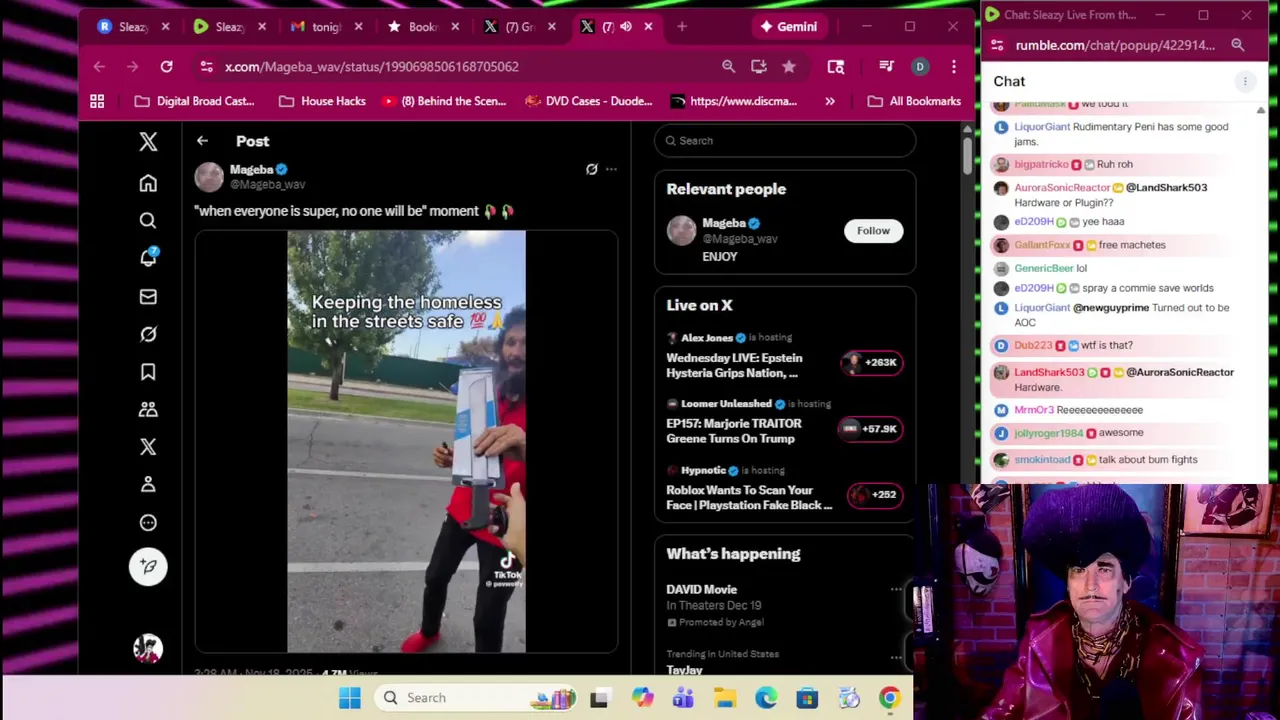Open Mageba profile name on post
The width and height of the screenshot is (1280, 720).
click(x=251, y=170)
